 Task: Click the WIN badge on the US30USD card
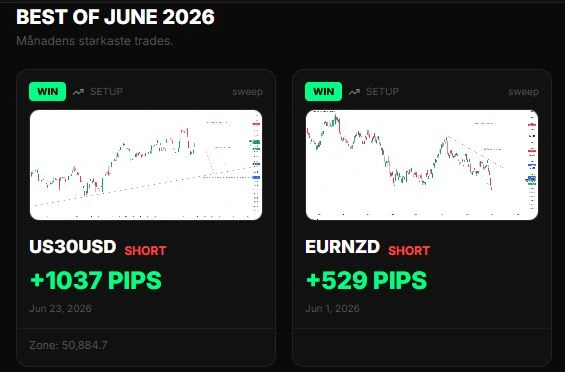(48, 92)
